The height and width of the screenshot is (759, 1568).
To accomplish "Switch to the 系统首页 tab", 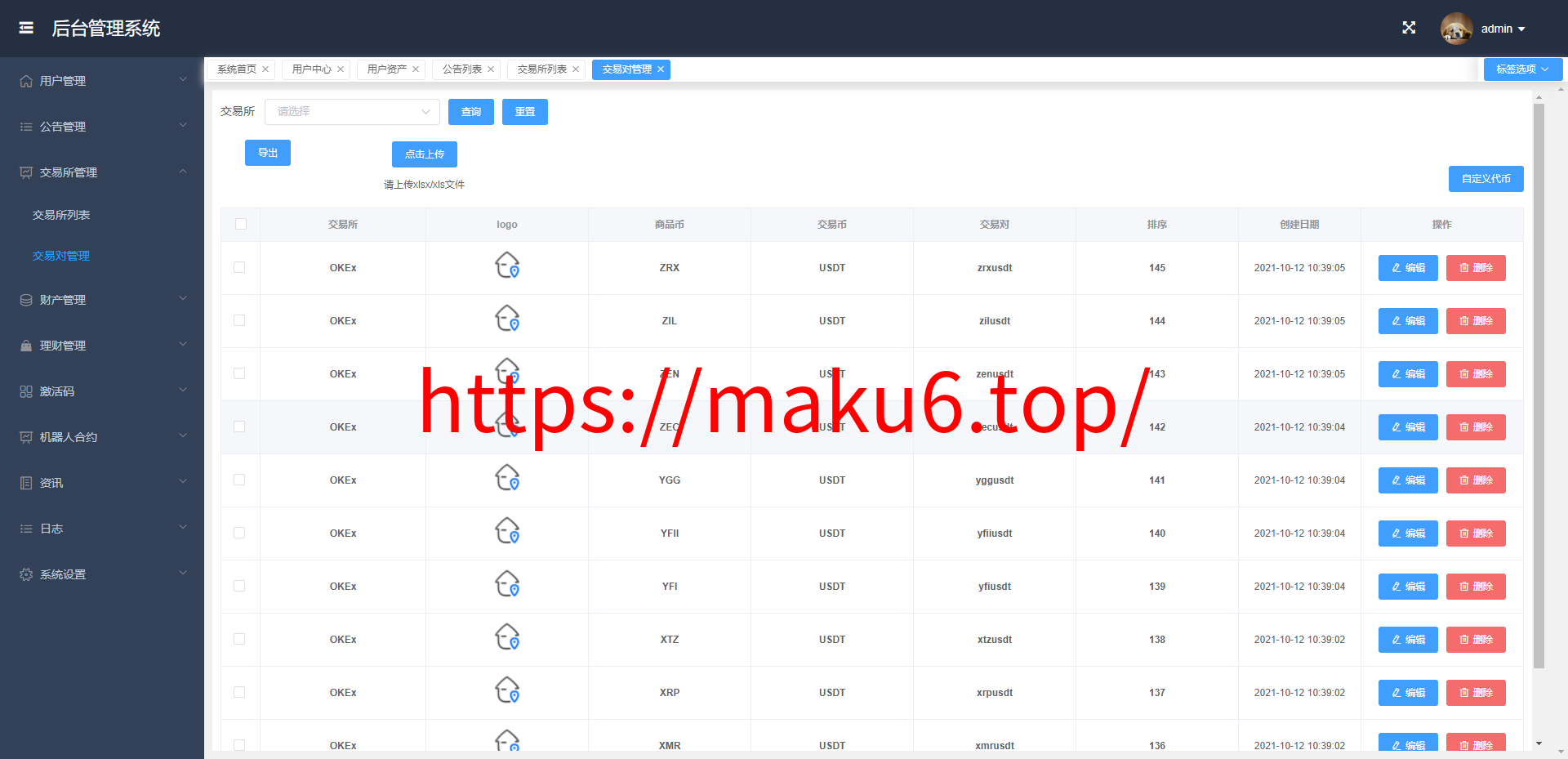I will 237,69.
